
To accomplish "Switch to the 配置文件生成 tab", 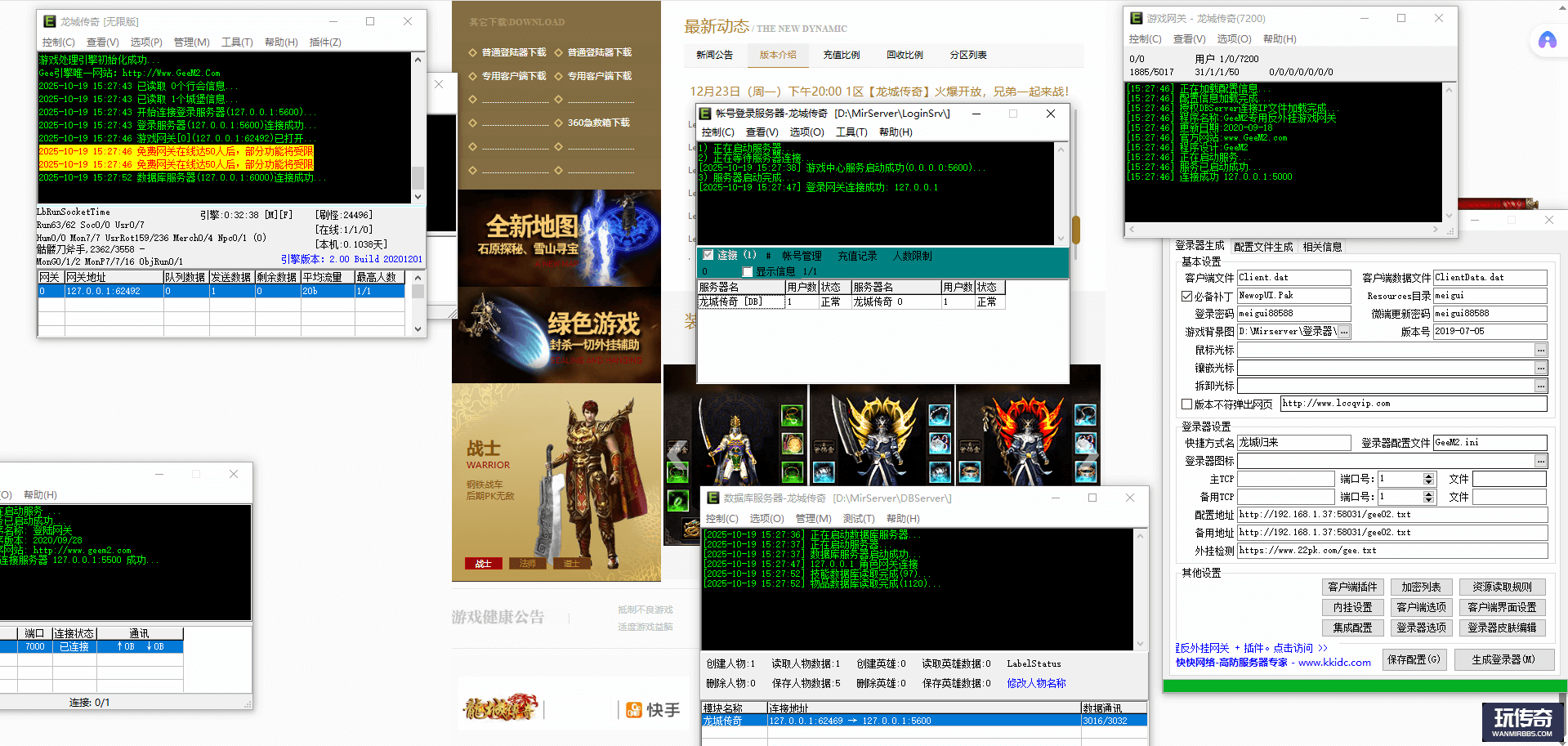I will [x=1263, y=247].
